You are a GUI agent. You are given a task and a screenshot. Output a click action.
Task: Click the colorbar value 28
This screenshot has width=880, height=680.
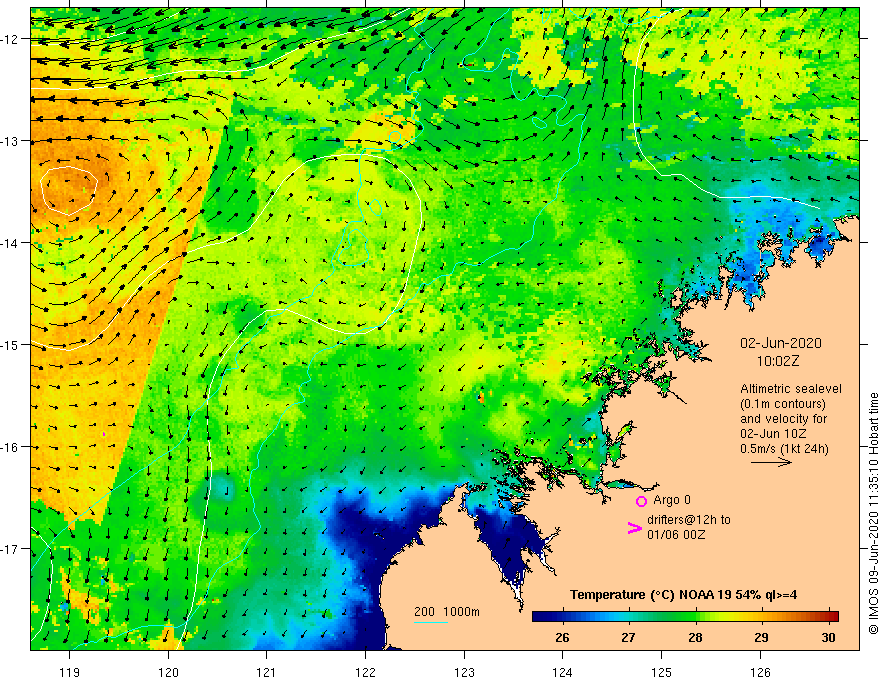(x=695, y=637)
